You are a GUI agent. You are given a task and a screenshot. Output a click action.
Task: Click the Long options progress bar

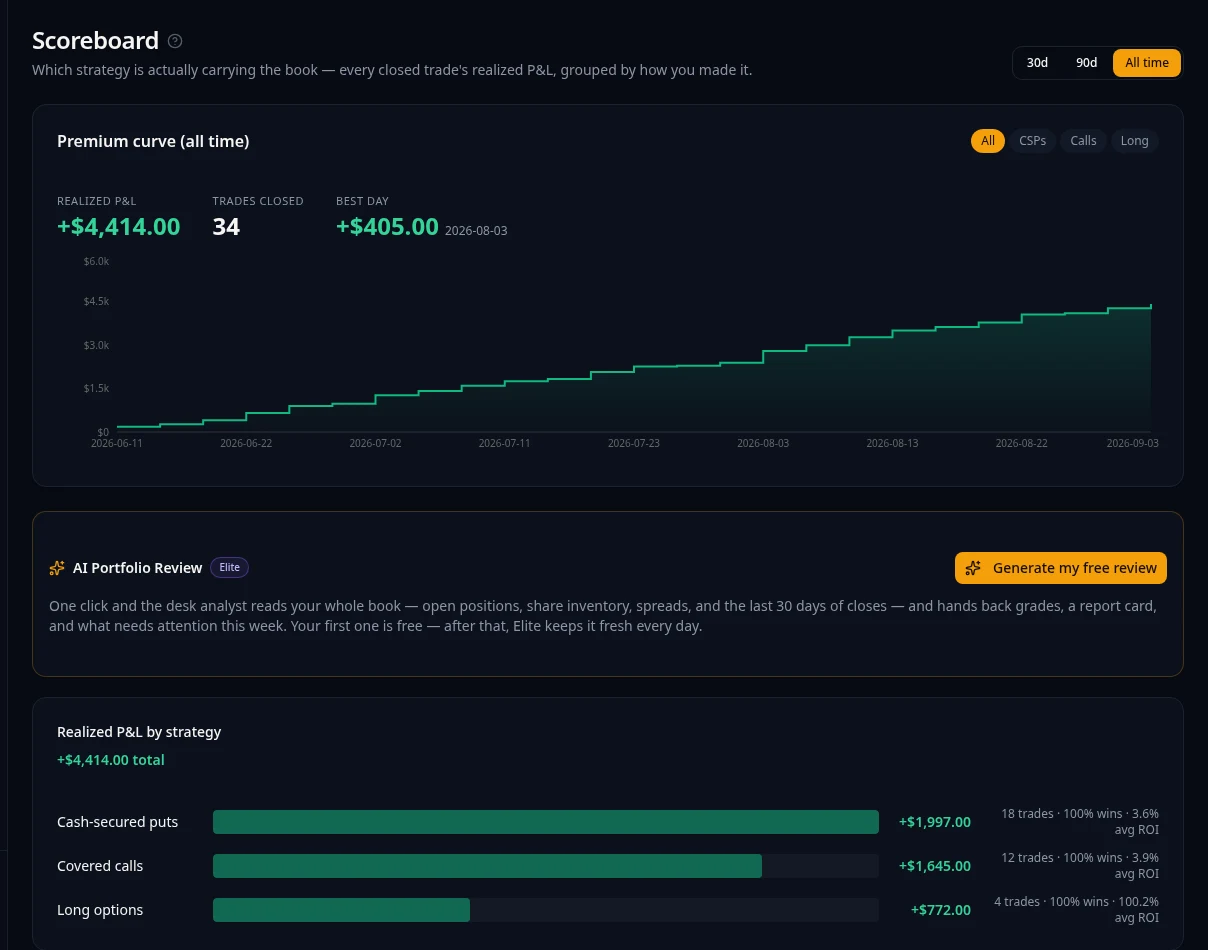[x=546, y=910]
